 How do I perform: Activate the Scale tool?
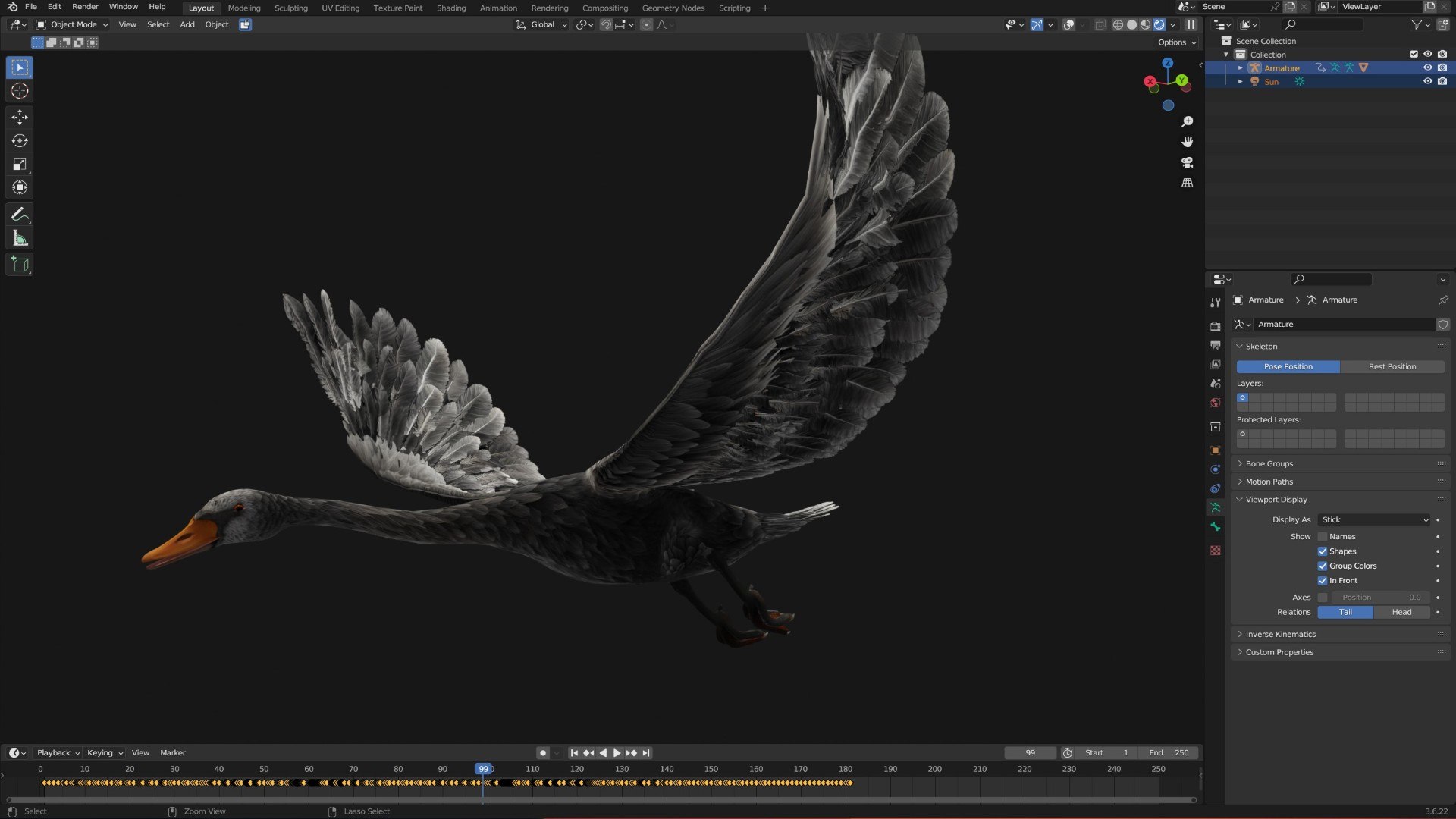click(x=20, y=164)
